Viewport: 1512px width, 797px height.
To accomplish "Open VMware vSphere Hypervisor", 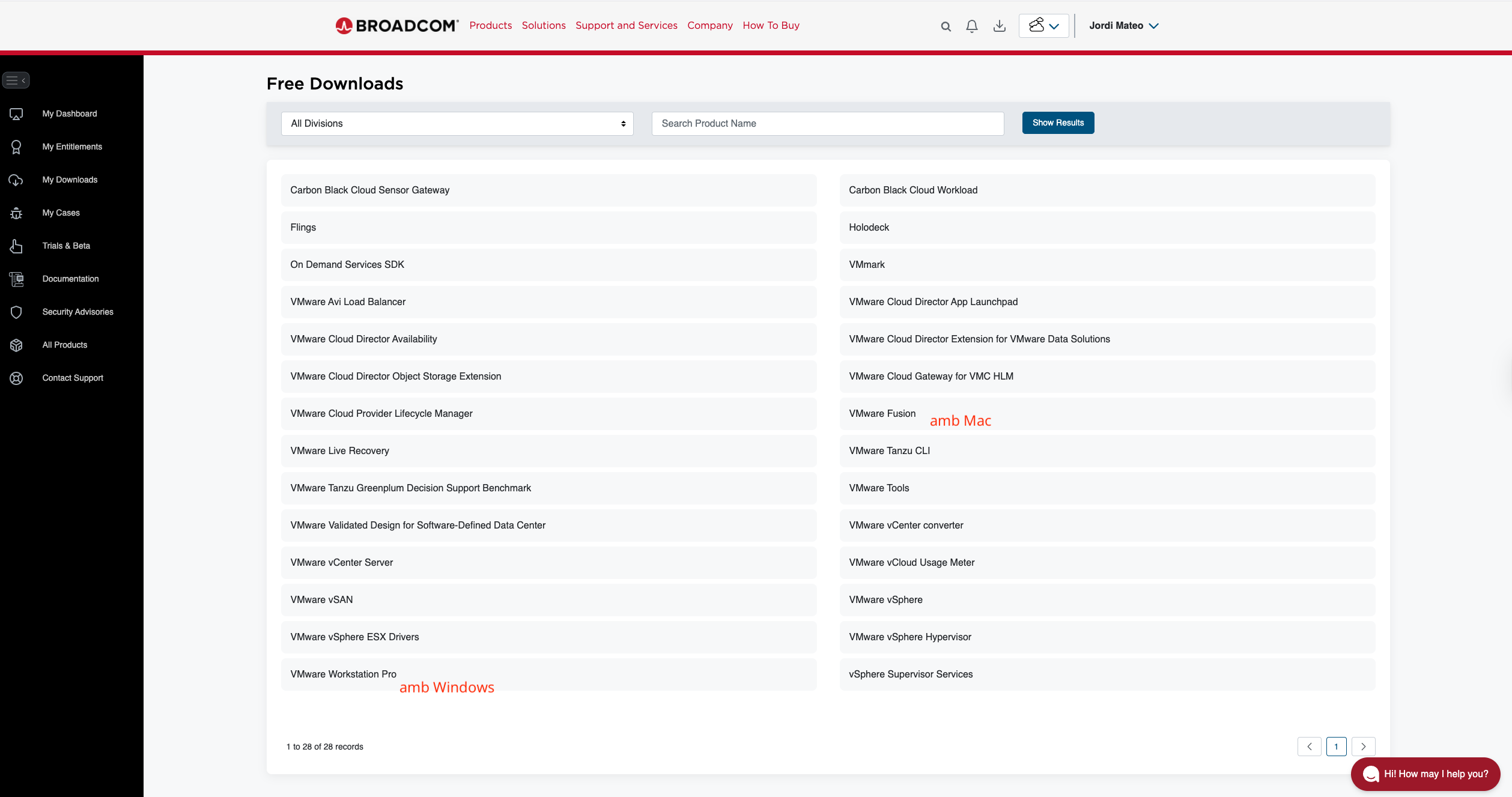I will click(x=1107, y=637).
